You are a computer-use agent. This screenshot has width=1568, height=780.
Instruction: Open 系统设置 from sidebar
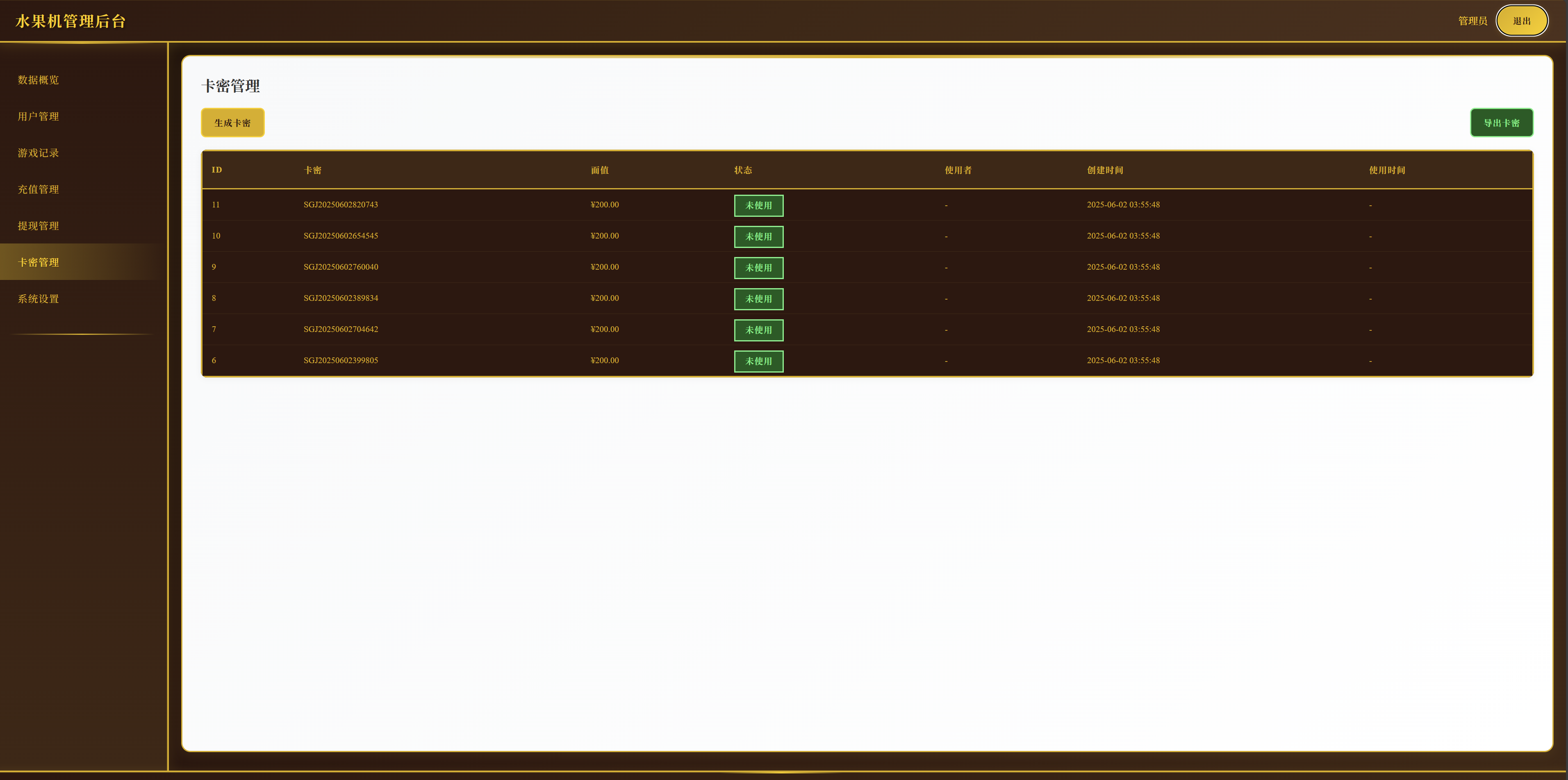tap(39, 299)
